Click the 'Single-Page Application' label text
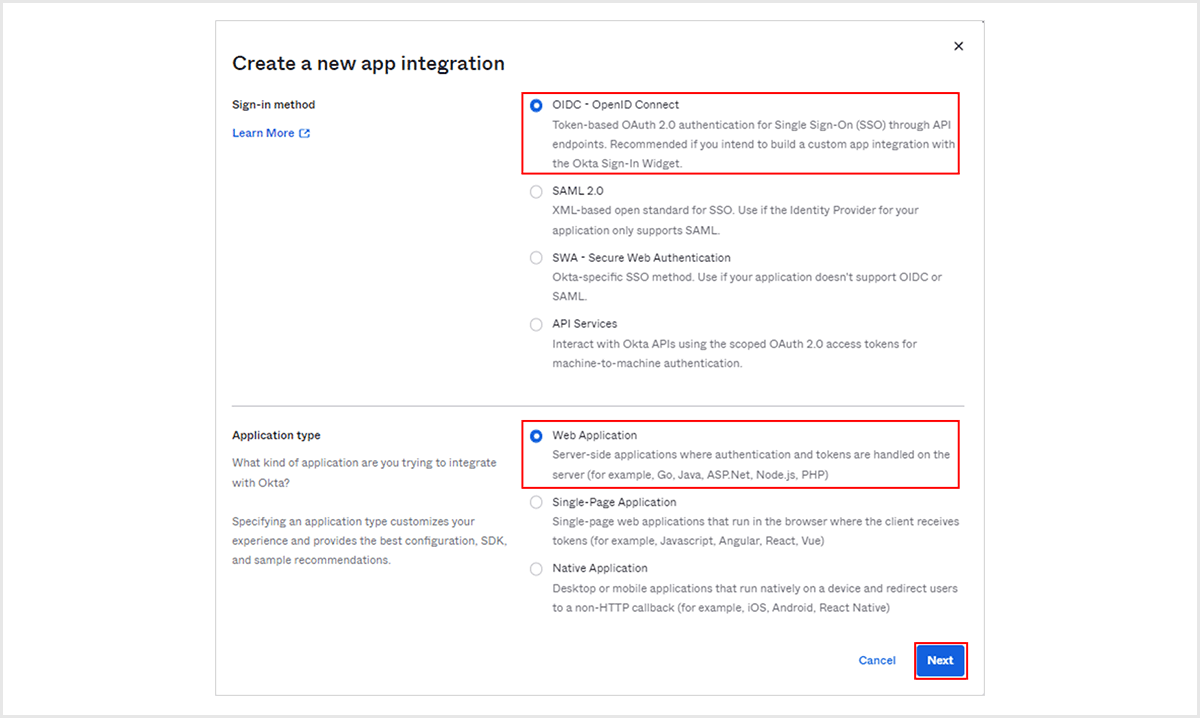Viewport: 1200px width, 718px height. (x=614, y=502)
